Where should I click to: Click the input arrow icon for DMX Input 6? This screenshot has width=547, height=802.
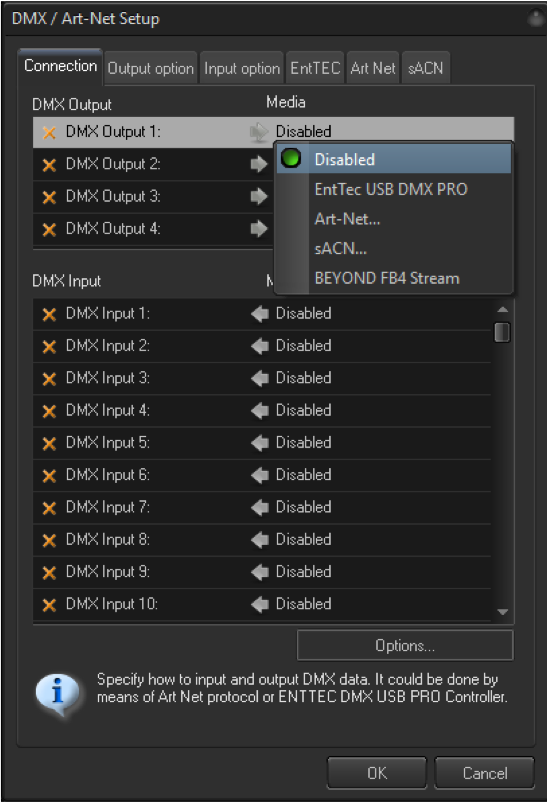point(260,475)
